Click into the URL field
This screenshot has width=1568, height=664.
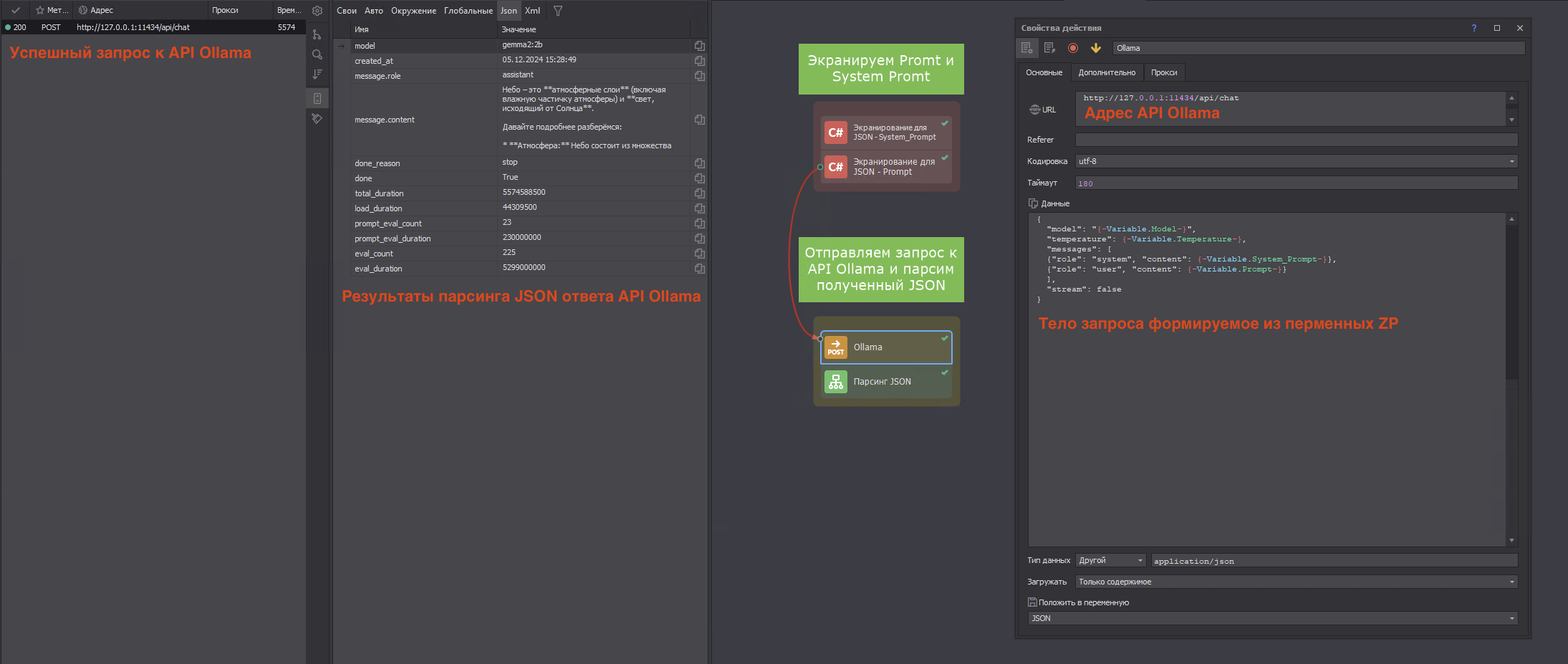(1291, 109)
